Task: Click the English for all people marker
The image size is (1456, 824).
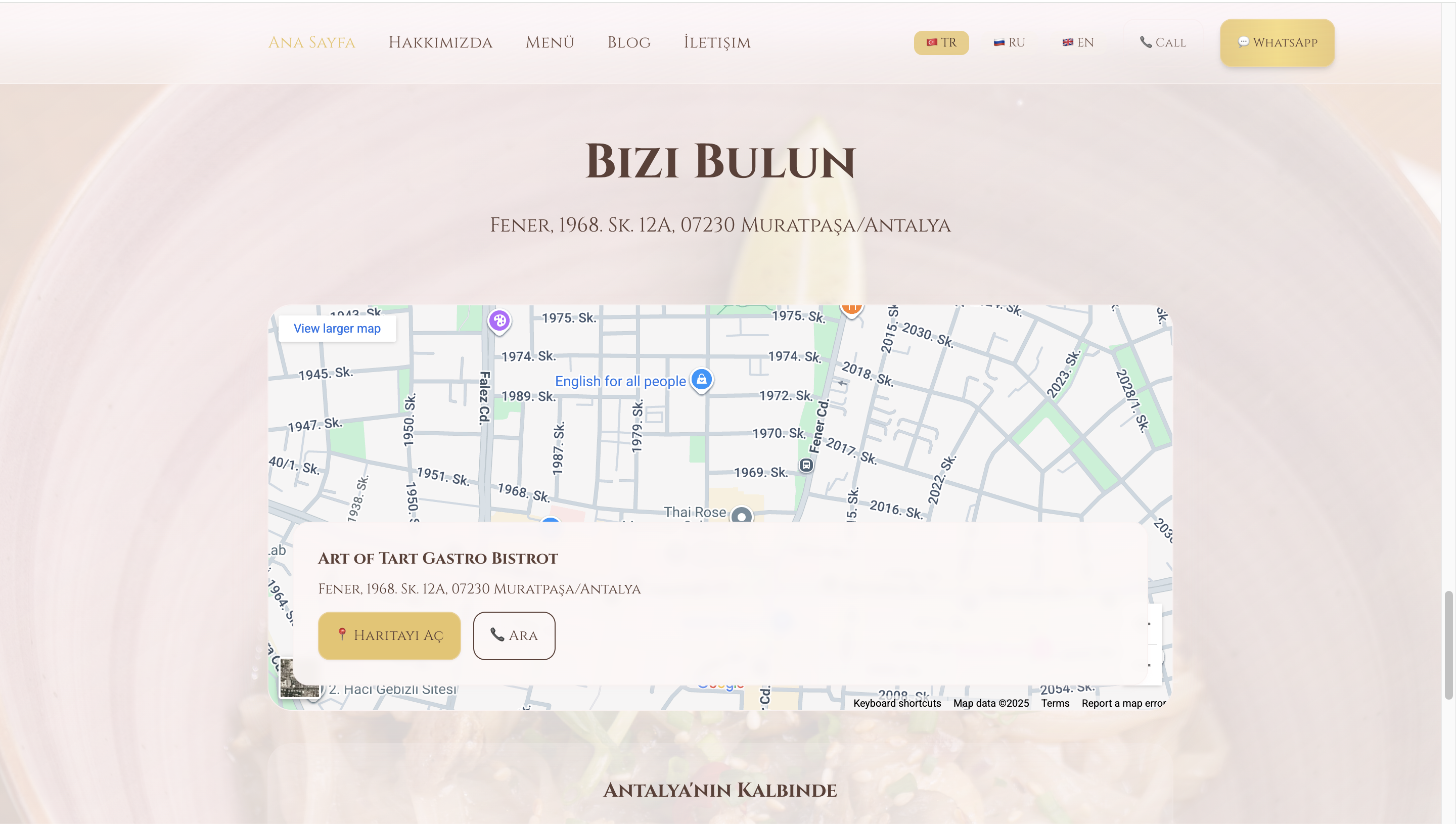Action: 701,380
